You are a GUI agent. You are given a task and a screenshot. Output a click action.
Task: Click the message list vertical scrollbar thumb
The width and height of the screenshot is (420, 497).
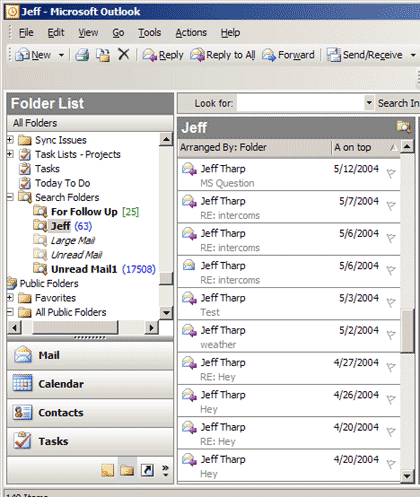pos(407,330)
